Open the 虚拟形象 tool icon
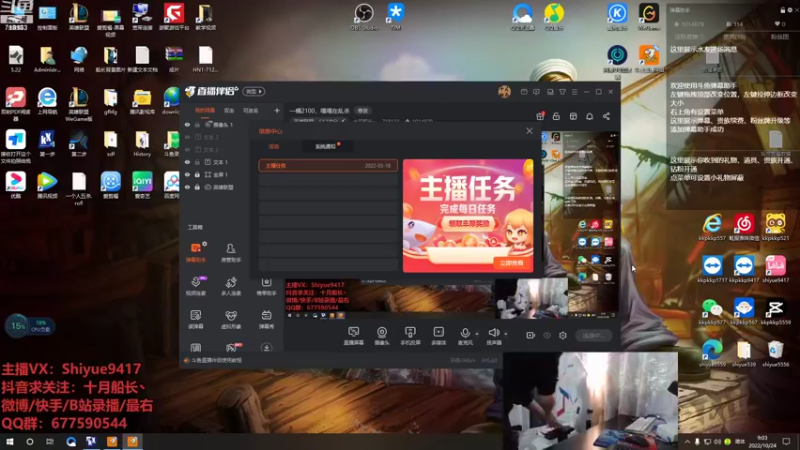The image size is (800, 450). [x=231, y=319]
